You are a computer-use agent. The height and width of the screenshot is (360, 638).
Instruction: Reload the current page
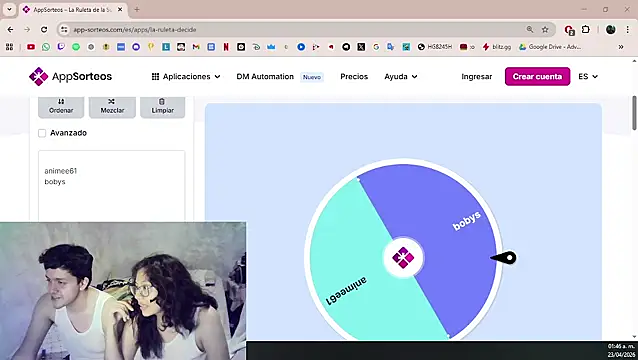point(44,30)
